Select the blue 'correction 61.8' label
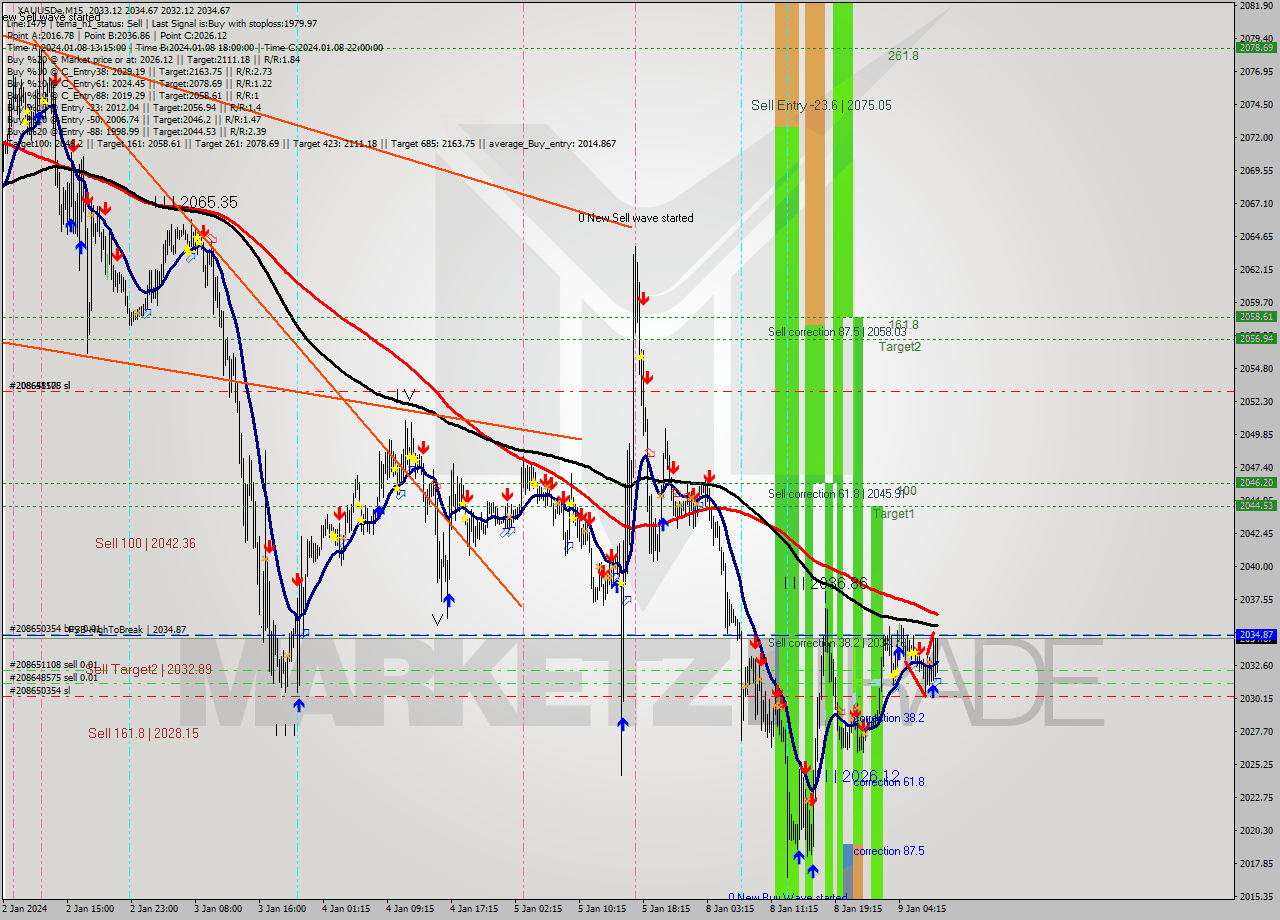 point(889,782)
